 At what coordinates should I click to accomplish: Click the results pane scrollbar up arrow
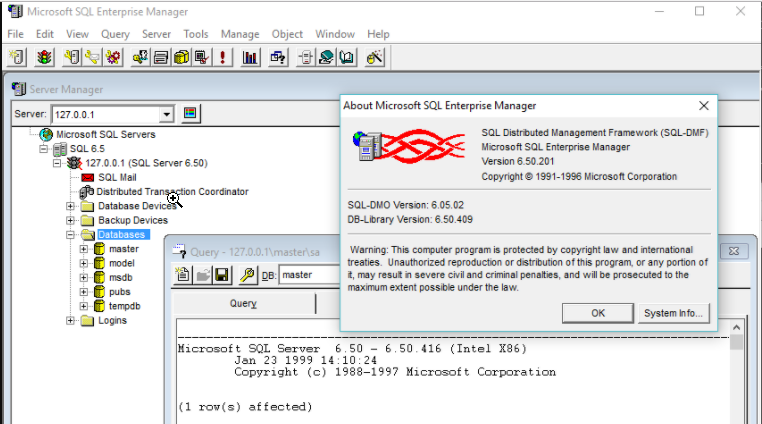[736, 327]
